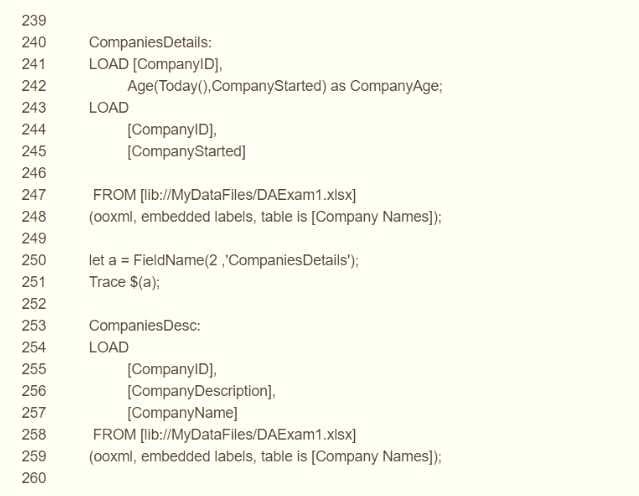
Task: Click line number 250 in gutter
Action: tap(33, 260)
